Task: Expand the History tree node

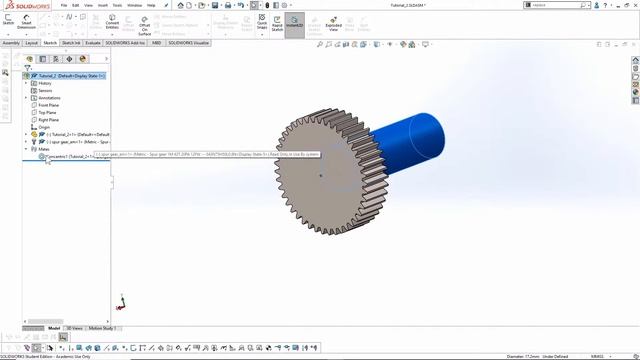Action: pos(26,83)
